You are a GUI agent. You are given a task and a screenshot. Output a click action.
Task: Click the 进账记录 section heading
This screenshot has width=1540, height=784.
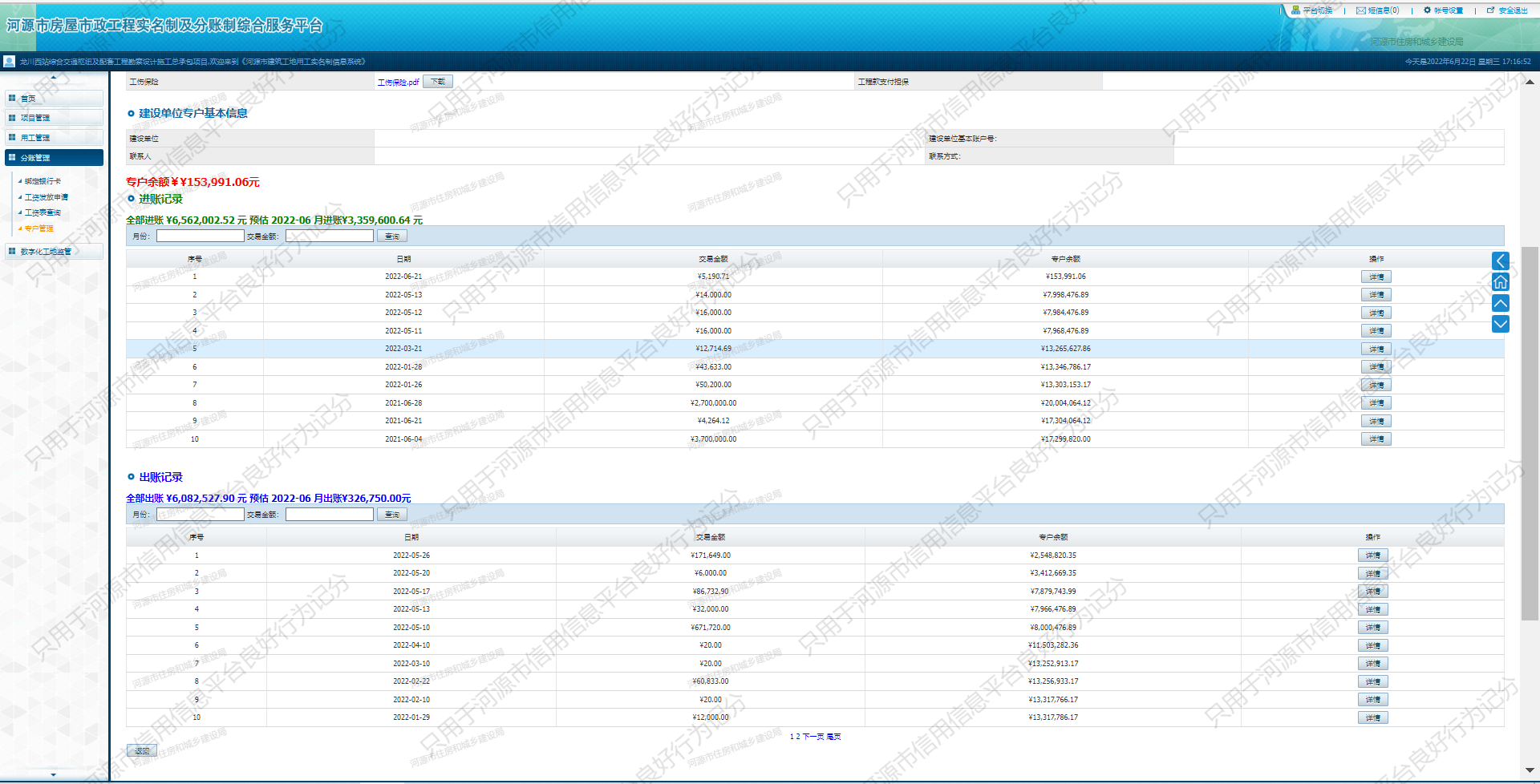pyautogui.click(x=160, y=199)
